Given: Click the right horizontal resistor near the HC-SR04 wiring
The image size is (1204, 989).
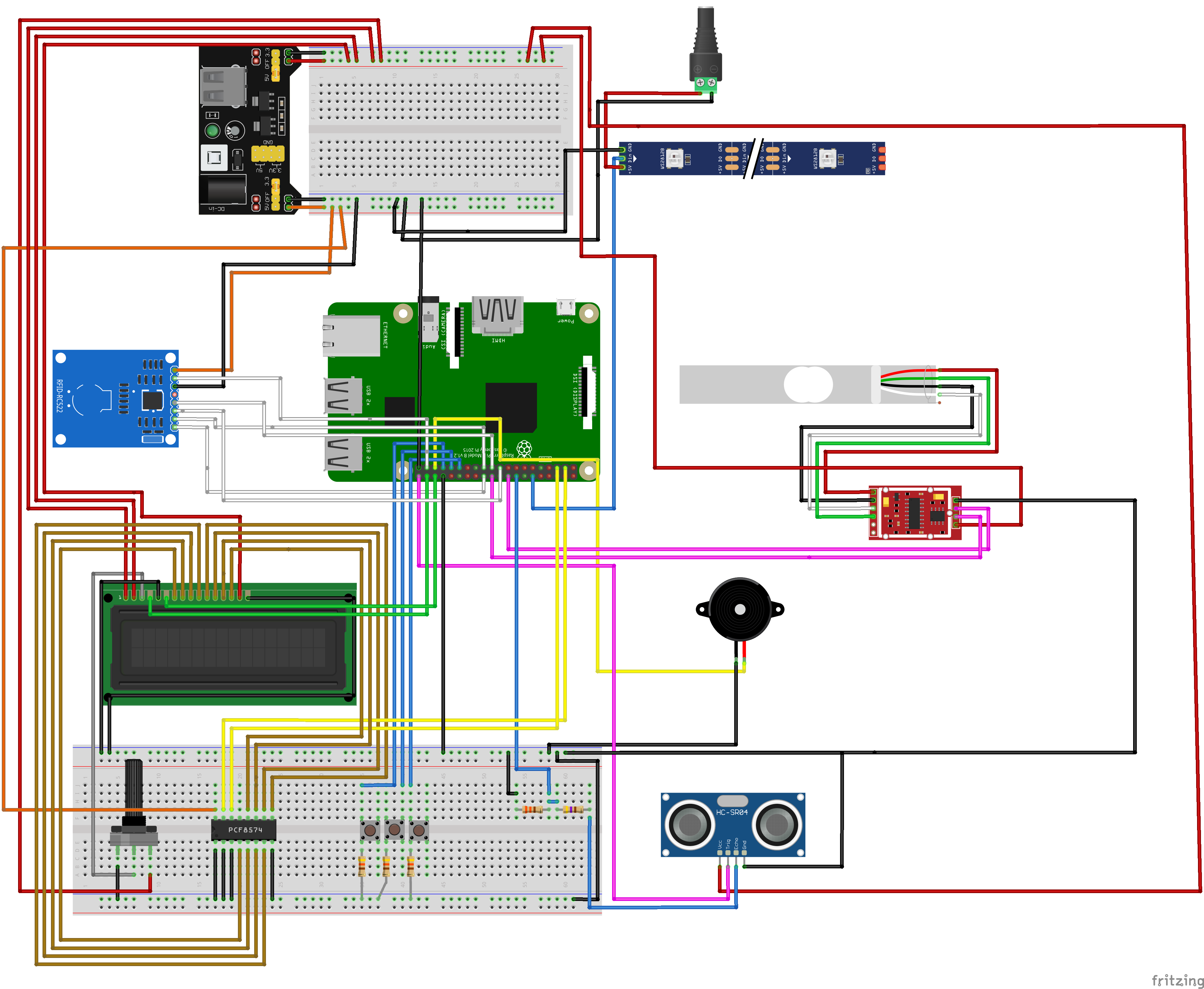Looking at the screenshot, I should [573, 810].
